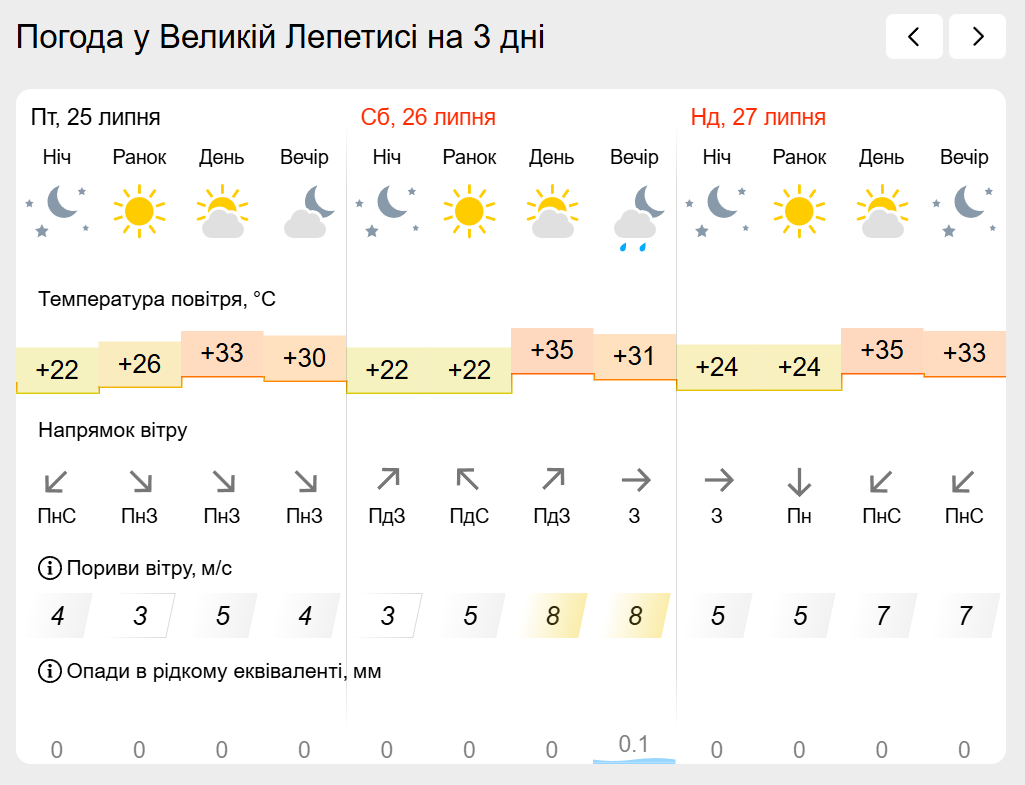This screenshot has width=1025, height=785.
Task: Click Saturday evening rain cloud icon
Action: [x=635, y=218]
